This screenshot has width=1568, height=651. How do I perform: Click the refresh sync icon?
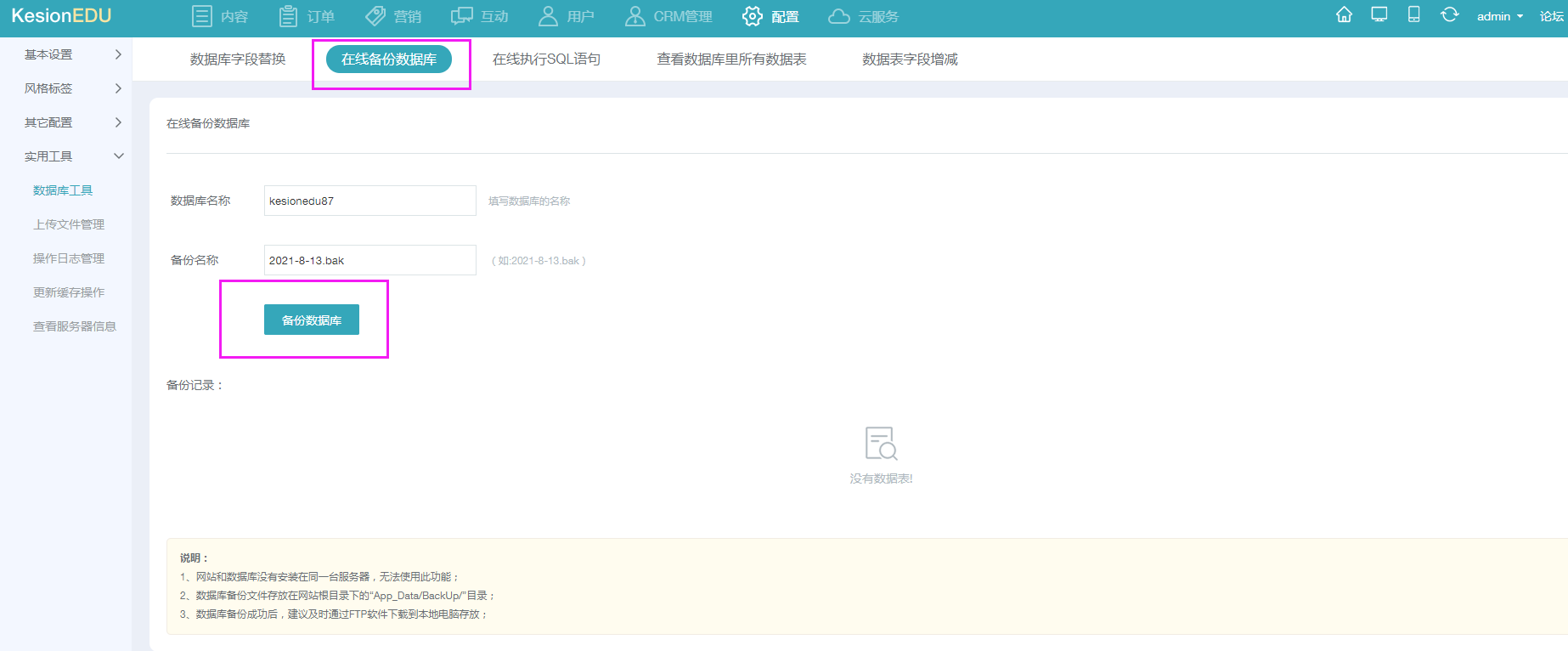pos(1450,14)
